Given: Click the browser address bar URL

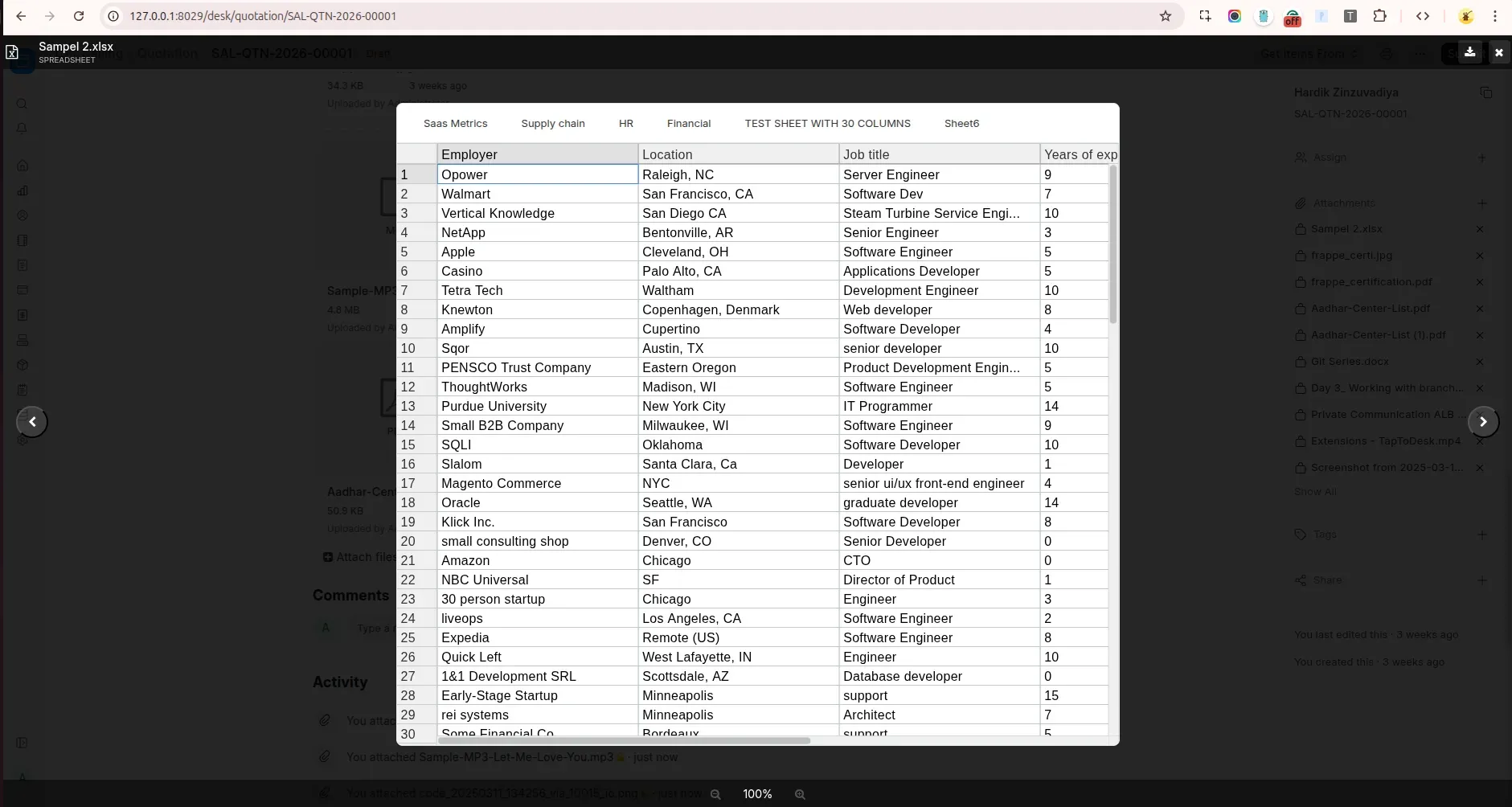Looking at the screenshot, I should (x=263, y=16).
